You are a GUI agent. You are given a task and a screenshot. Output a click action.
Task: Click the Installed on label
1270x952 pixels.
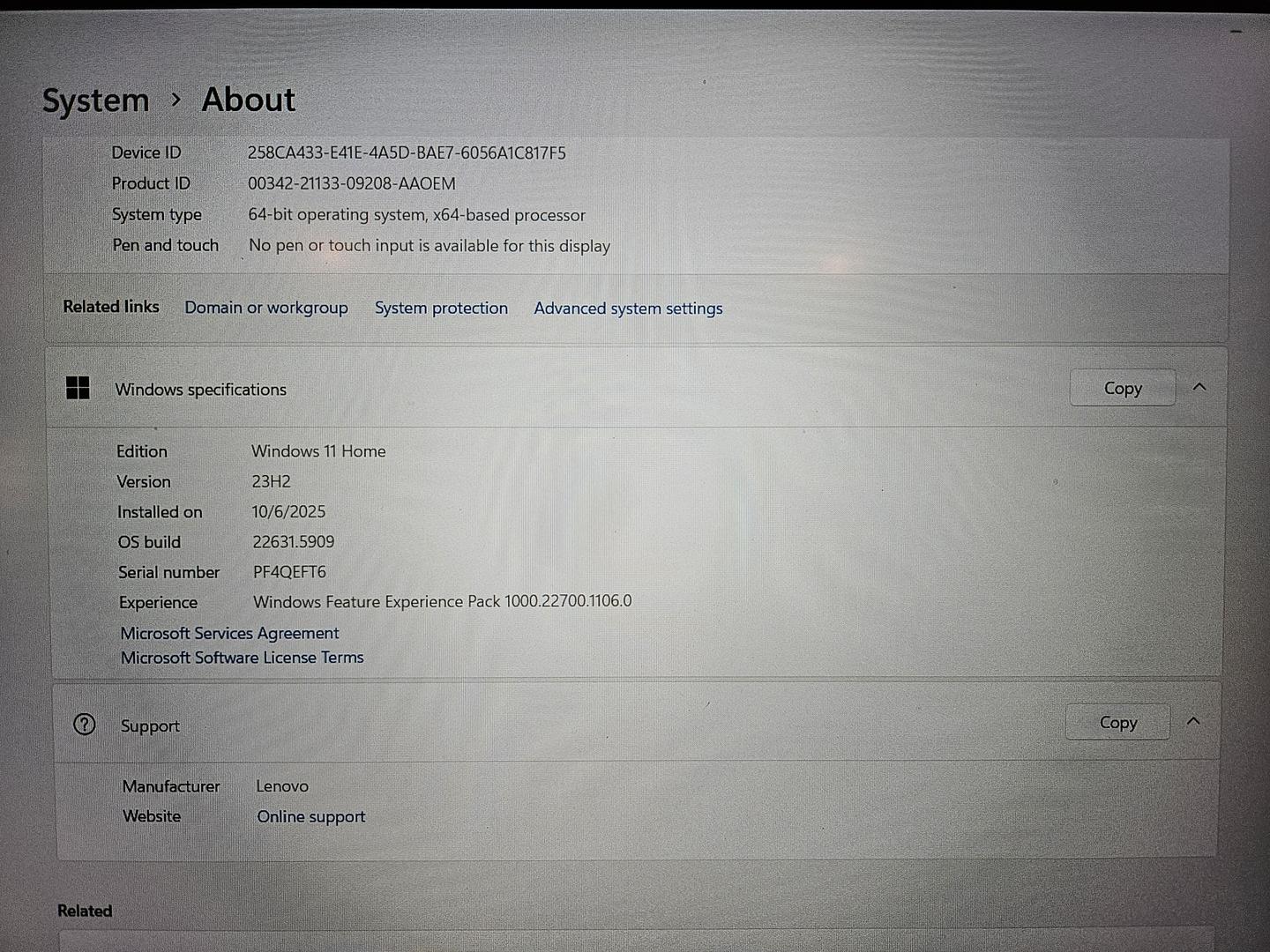point(160,512)
